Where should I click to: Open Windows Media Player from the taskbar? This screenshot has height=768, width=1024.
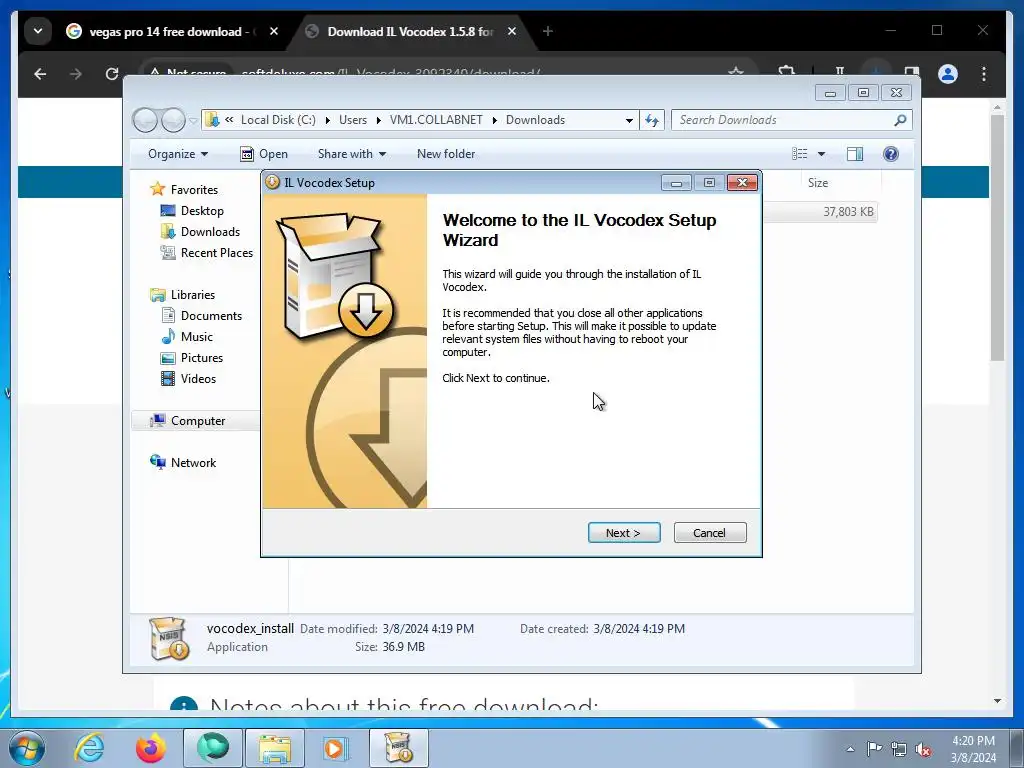click(x=336, y=748)
